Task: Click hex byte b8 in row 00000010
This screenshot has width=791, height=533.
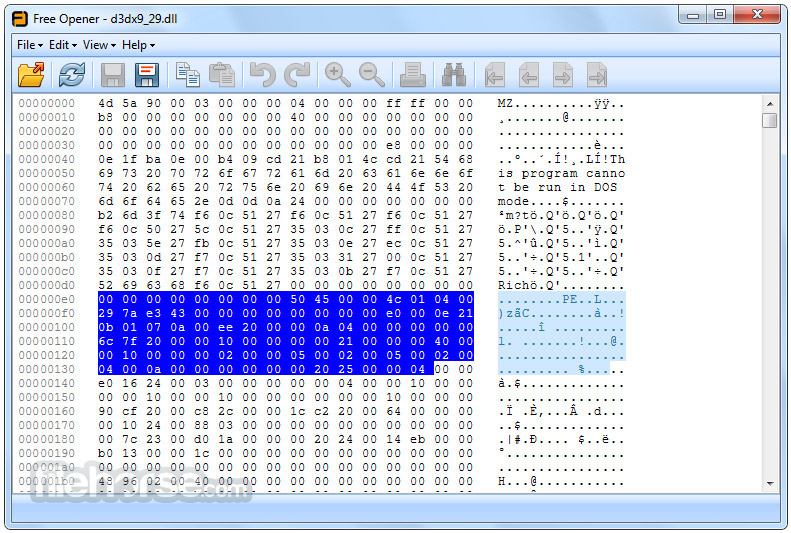Action: tap(105, 117)
